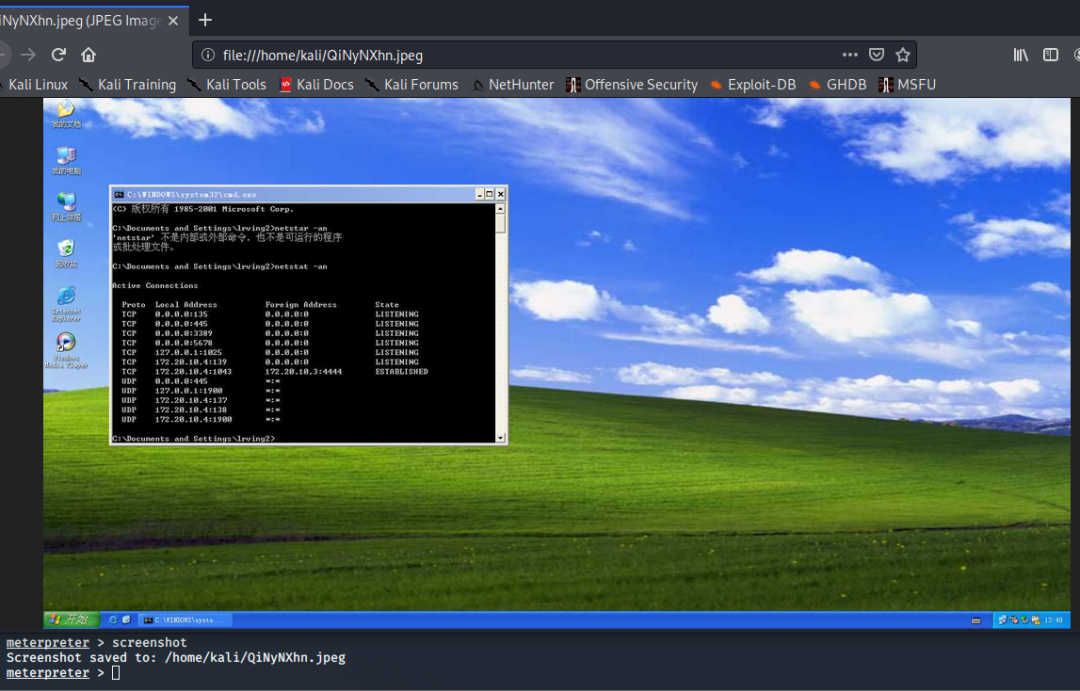Minimize the cmd.exe window
1080x691 pixels.
pos(479,194)
